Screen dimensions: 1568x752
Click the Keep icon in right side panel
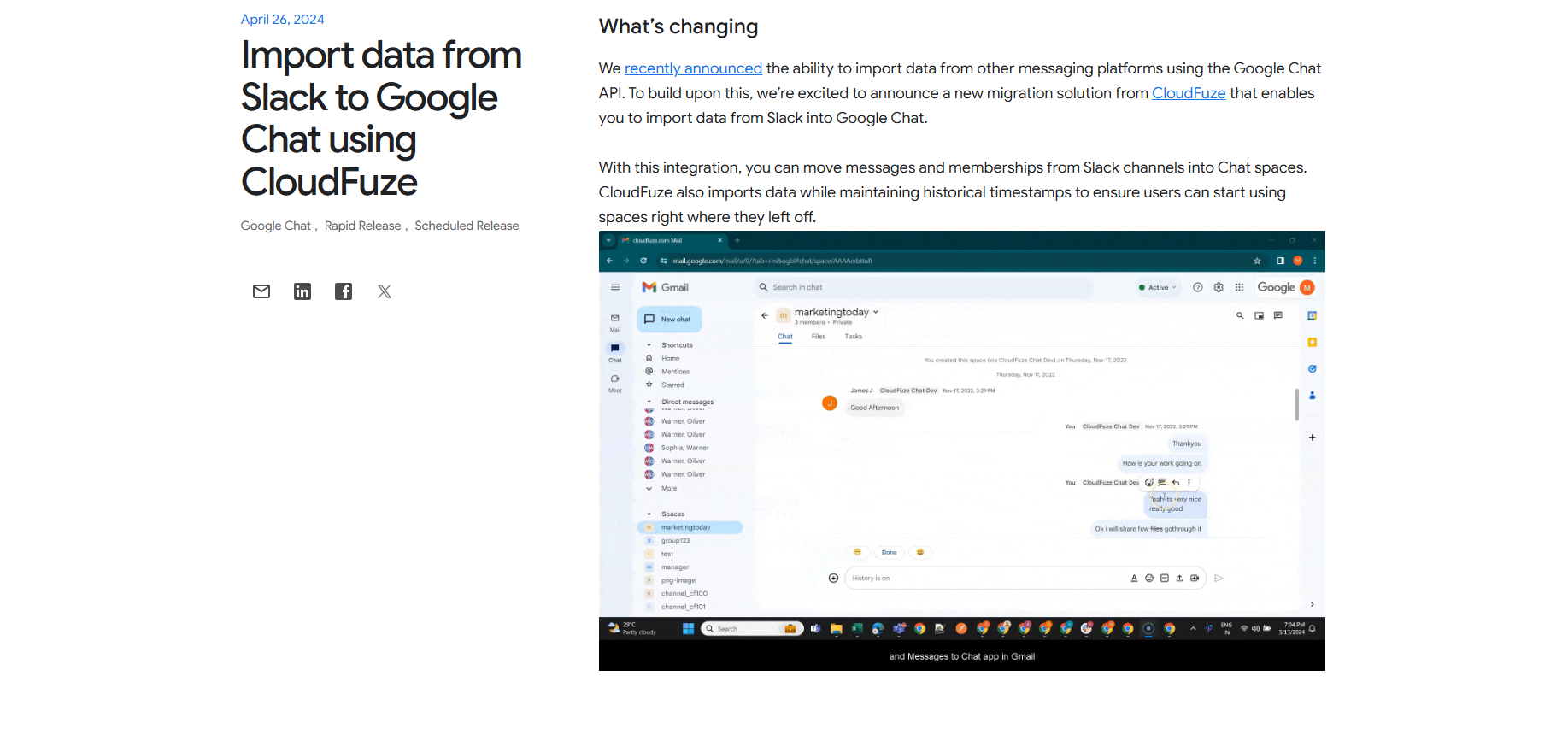[1312, 343]
